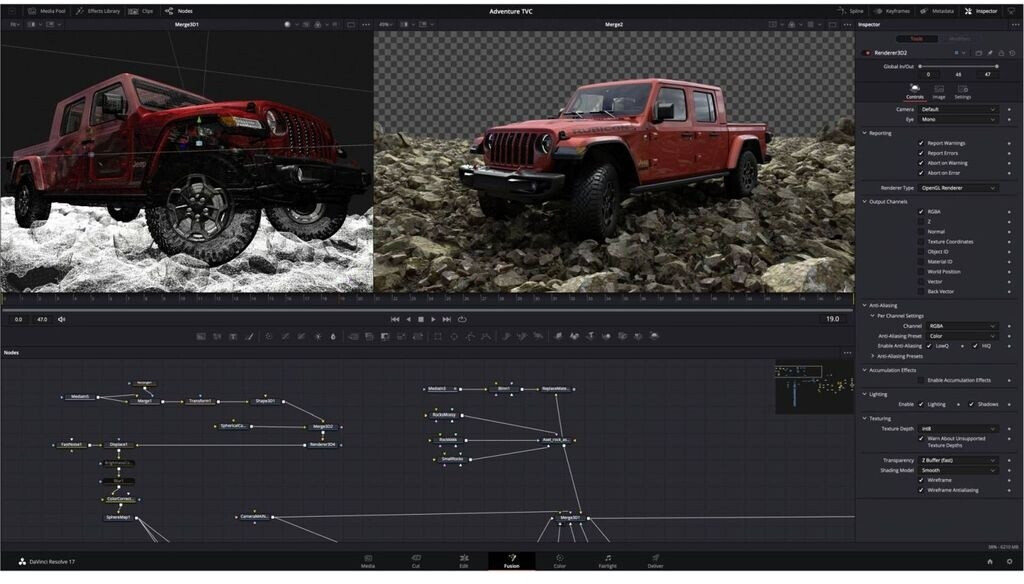Screen dimensions: 1024x584
Task: Open the Effects Library panel
Action: pos(97,11)
